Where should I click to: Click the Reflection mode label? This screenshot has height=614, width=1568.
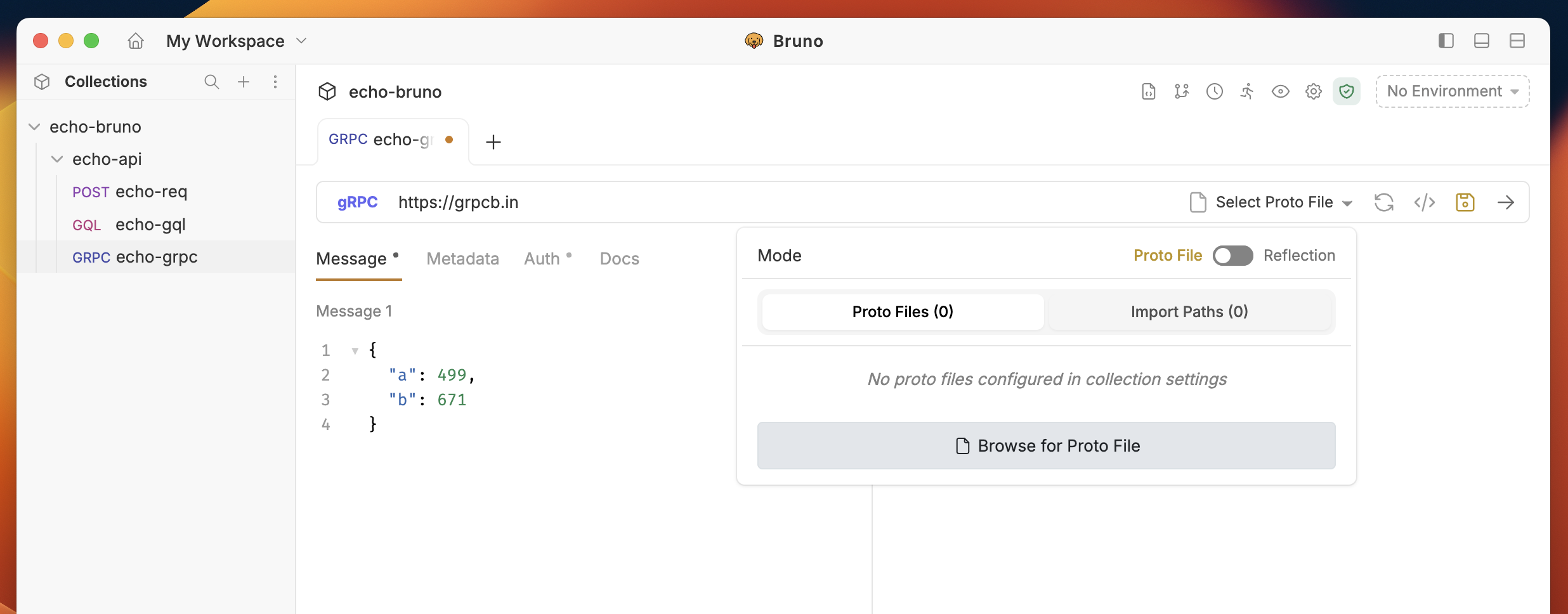pyautogui.click(x=1299, y=256)
